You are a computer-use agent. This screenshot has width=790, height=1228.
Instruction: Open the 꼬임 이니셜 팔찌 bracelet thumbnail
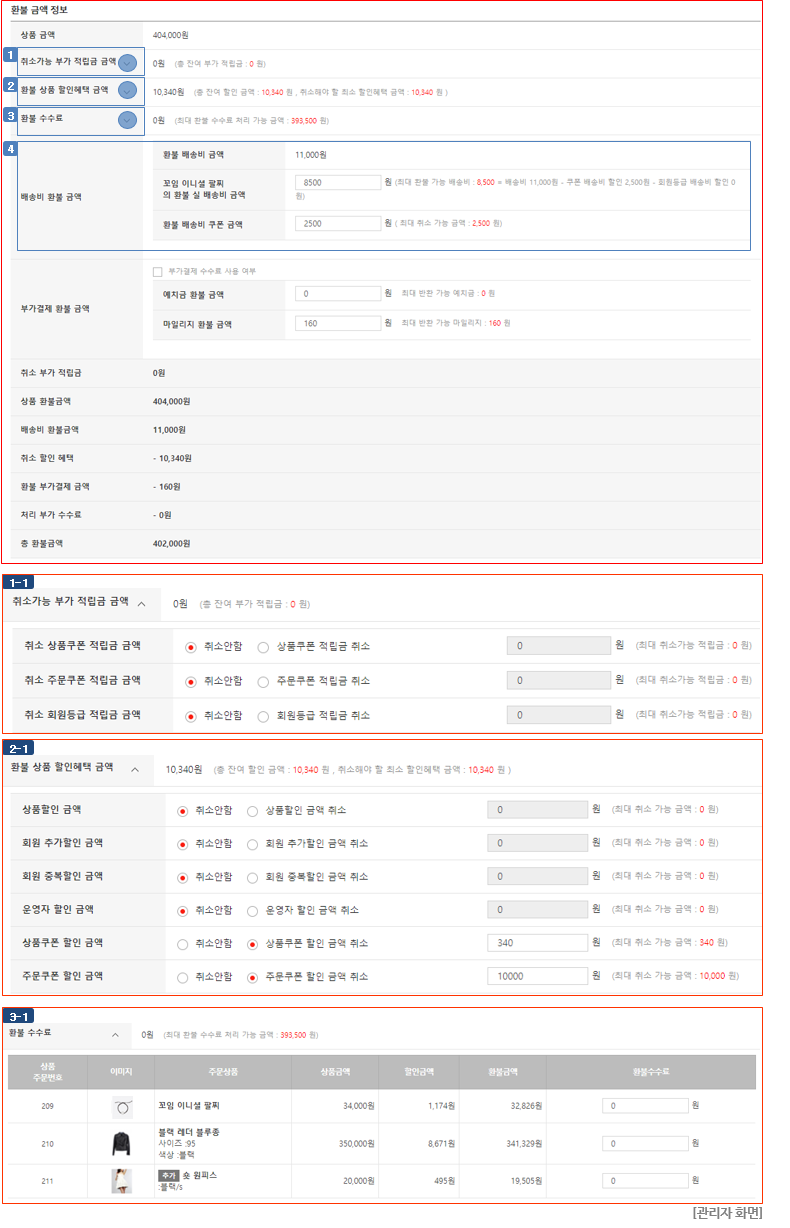coord(122,1106)
